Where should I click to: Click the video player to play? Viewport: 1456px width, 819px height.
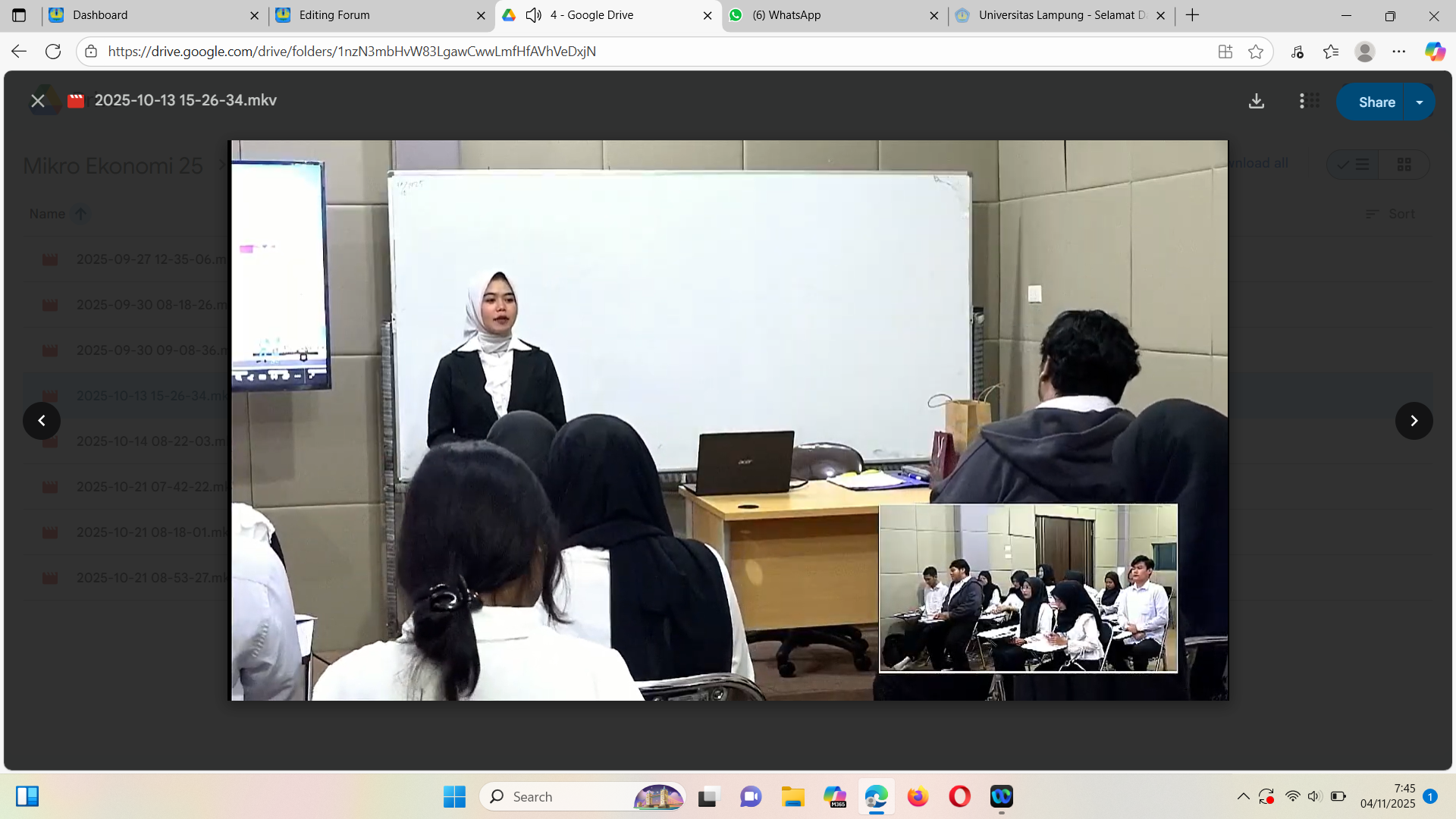[x=728, y=420]
